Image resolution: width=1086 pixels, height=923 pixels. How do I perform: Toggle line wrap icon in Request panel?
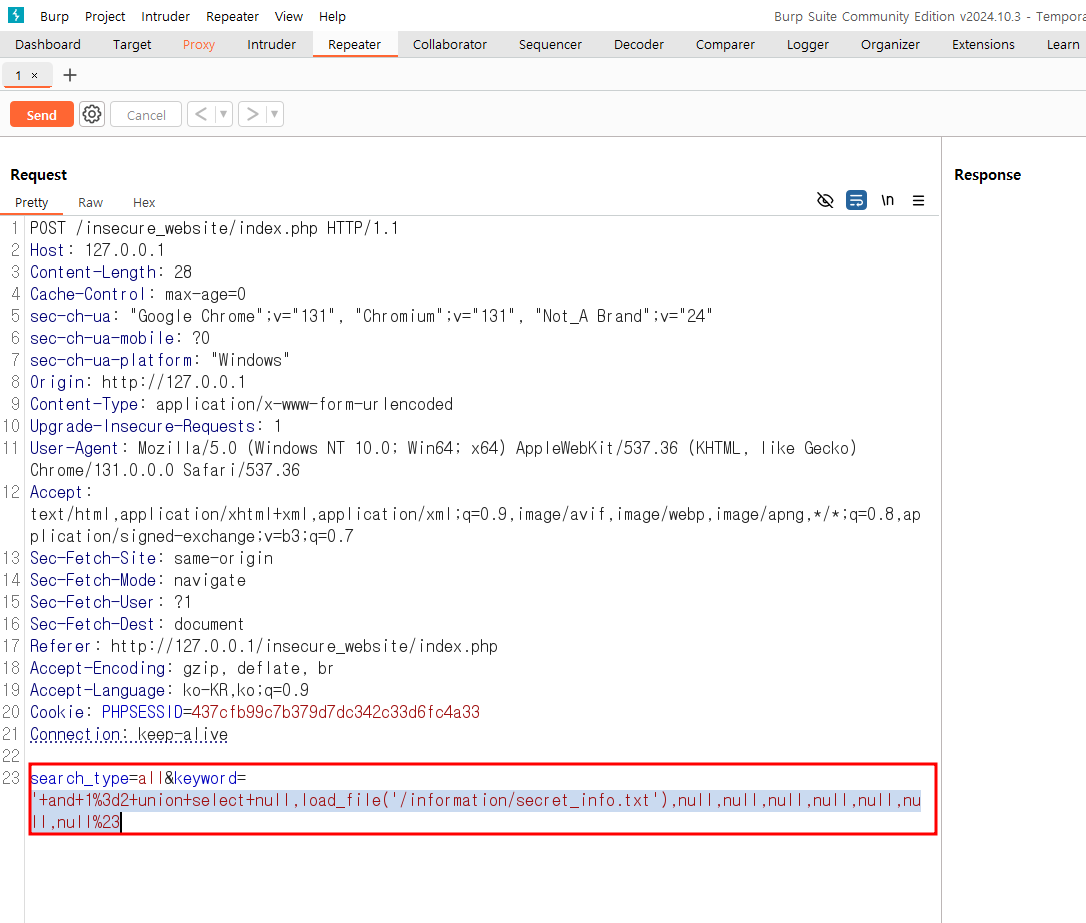[856, 201]
